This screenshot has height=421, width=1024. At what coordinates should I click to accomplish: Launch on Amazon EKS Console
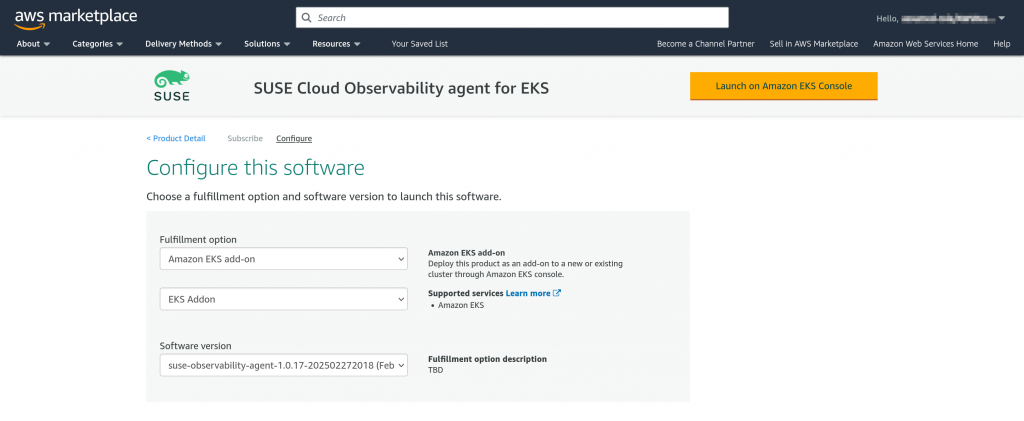tap(783, 86)
